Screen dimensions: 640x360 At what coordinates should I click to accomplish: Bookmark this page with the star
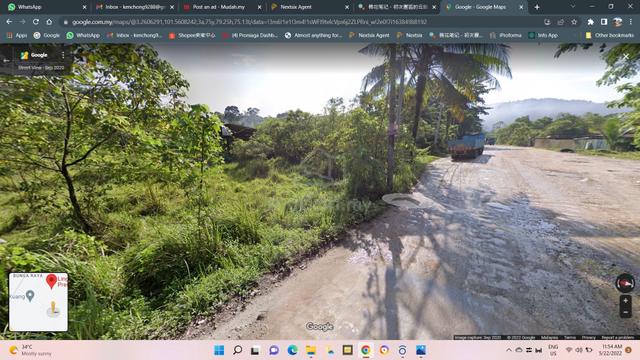coord(574,22)
